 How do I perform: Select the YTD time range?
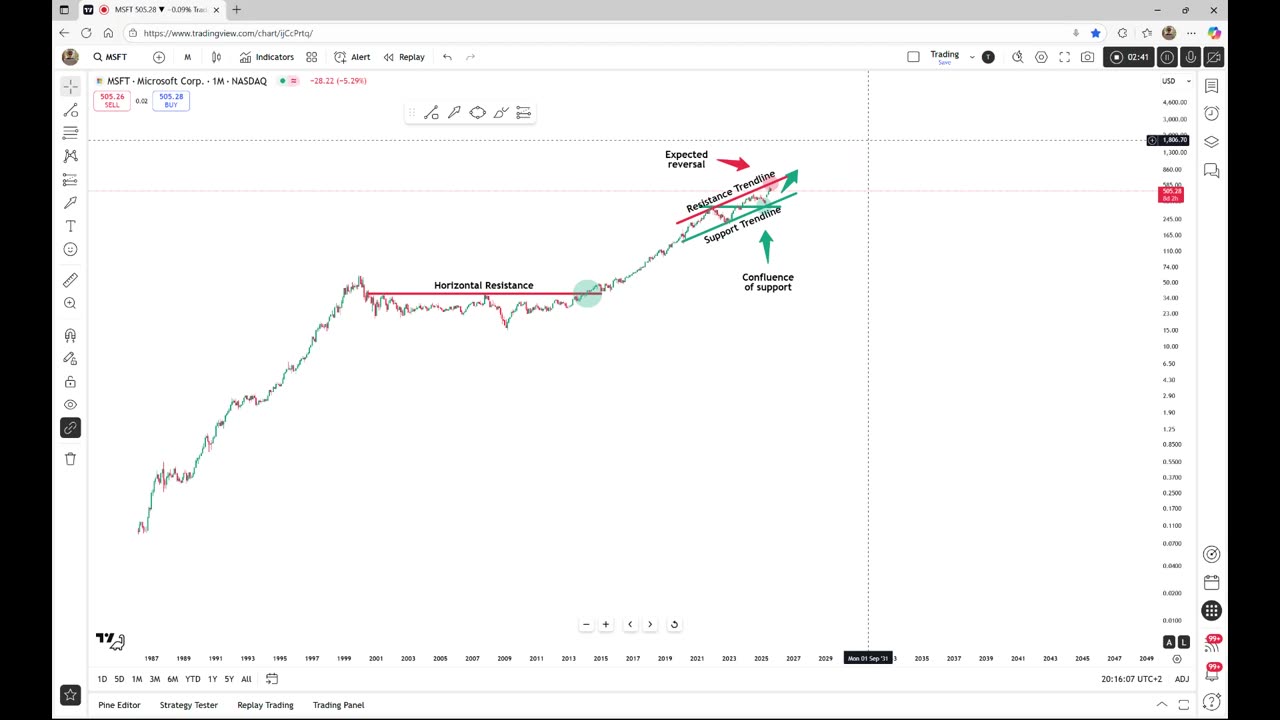[192, 679]
